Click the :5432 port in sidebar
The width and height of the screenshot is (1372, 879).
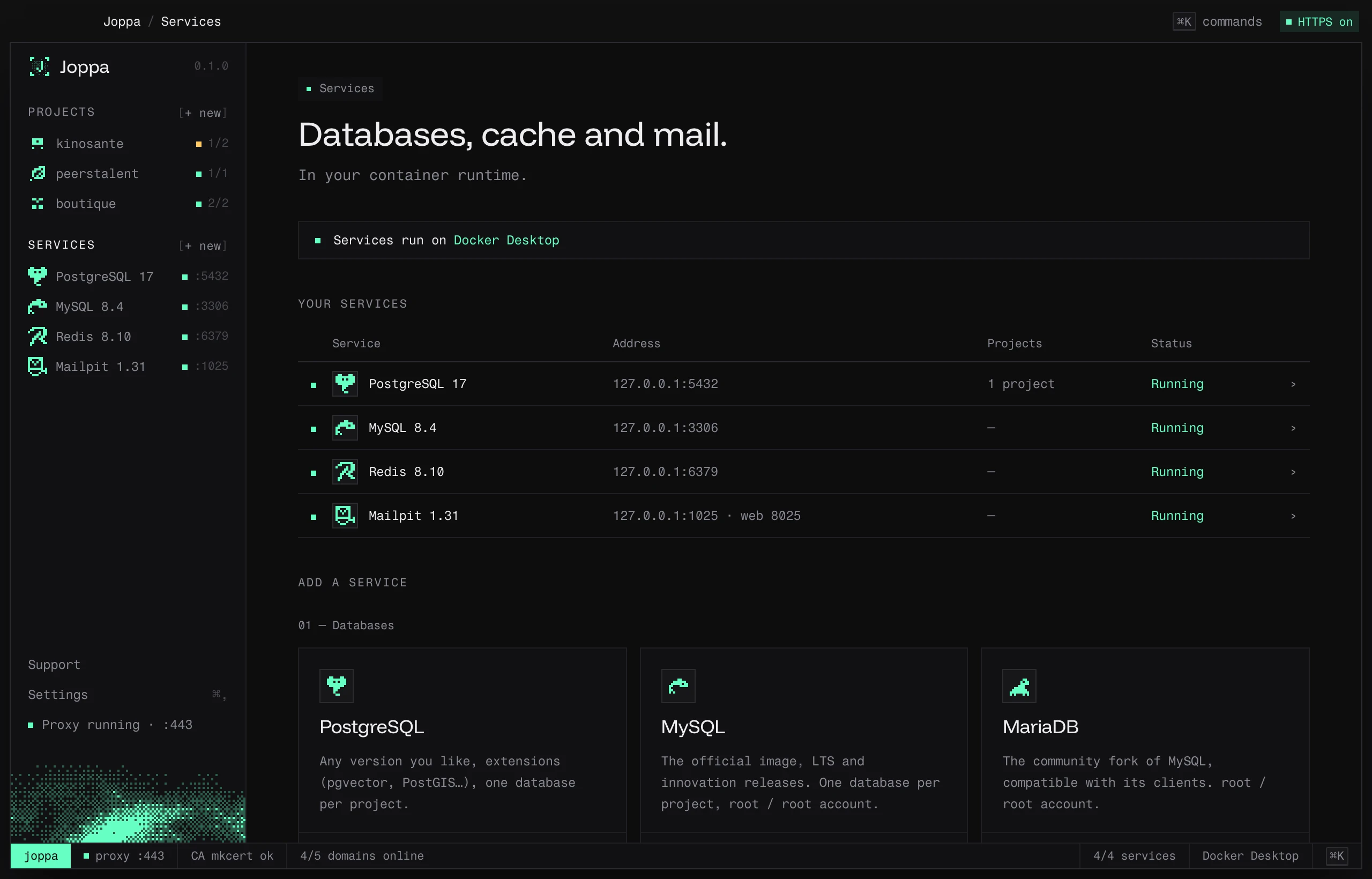212,276
